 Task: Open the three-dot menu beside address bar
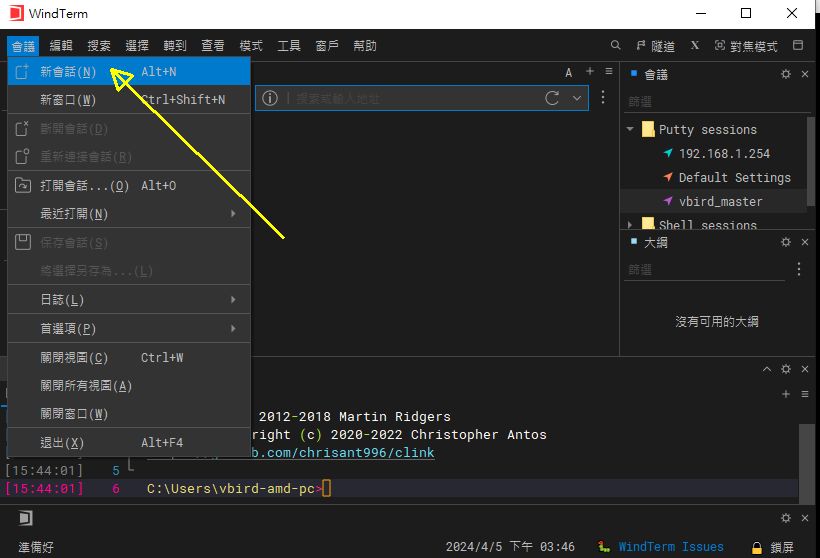[x=602, y=98]
